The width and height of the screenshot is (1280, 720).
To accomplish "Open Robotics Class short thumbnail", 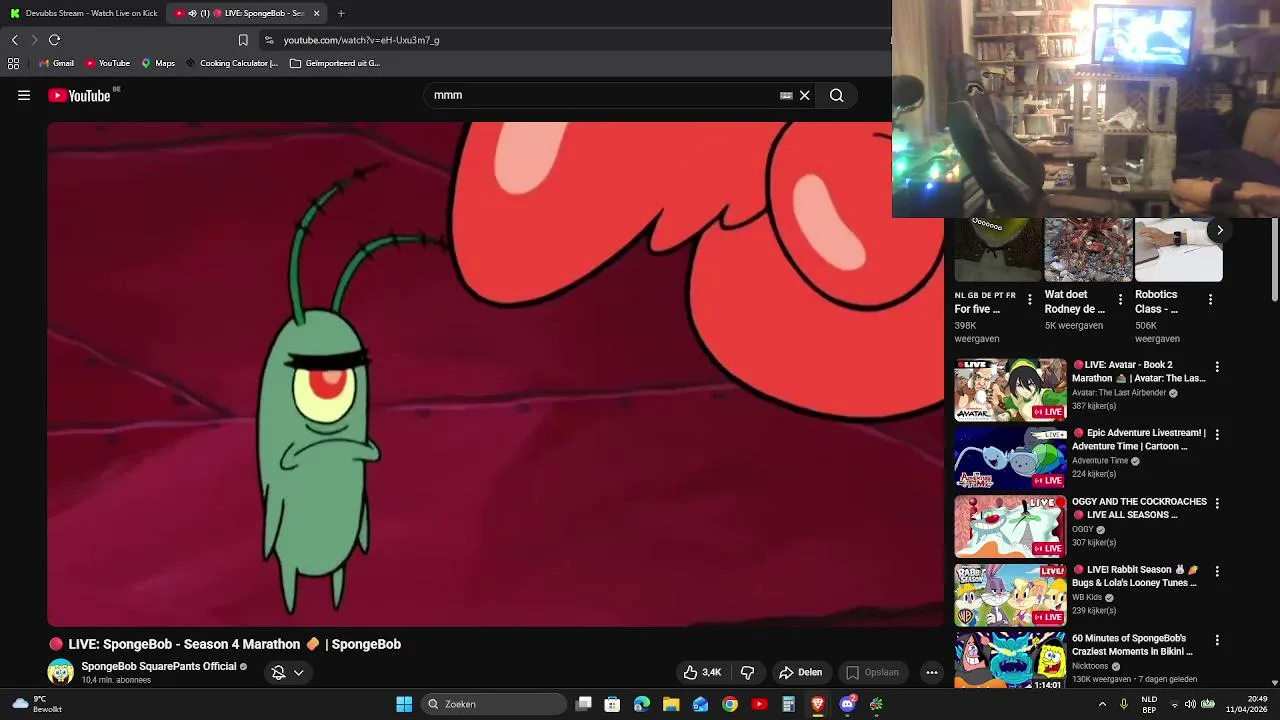I will pyautogui.click(x=1178, y=250).
